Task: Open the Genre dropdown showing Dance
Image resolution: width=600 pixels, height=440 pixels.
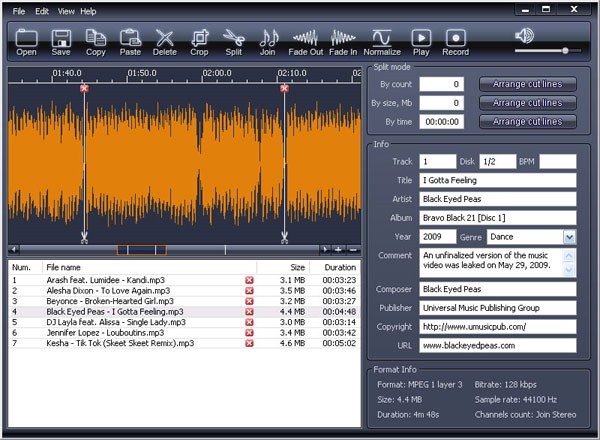Action: click(x=569, y=237)
